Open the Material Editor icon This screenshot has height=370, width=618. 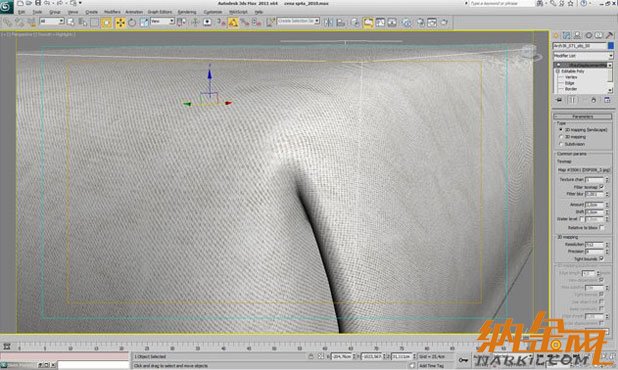click(x=406, y=22)
